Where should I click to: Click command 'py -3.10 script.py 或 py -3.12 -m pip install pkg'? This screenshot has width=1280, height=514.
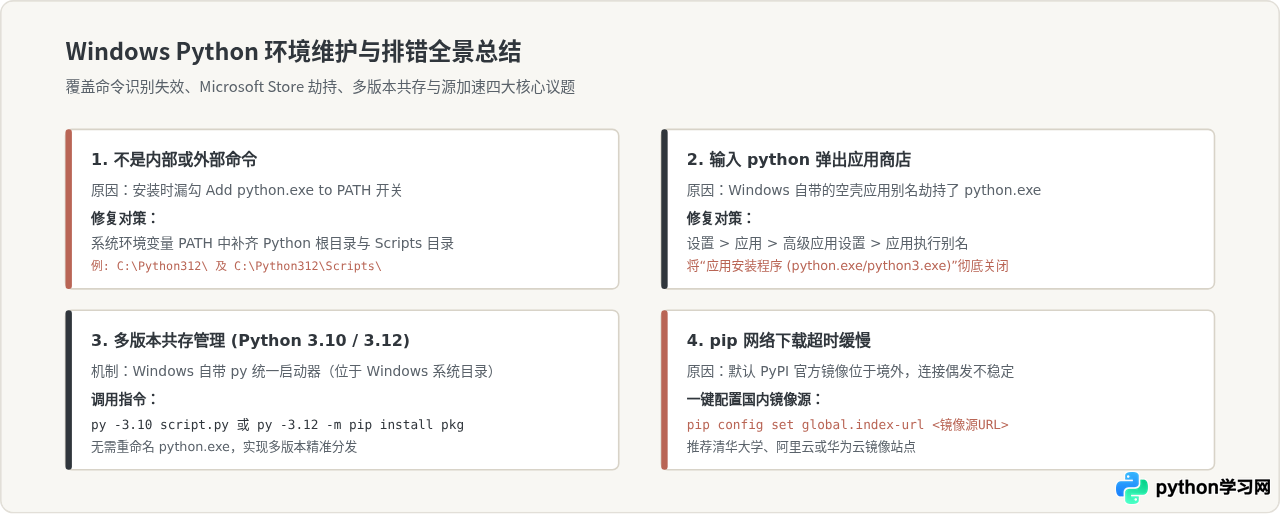coord(277,424)
